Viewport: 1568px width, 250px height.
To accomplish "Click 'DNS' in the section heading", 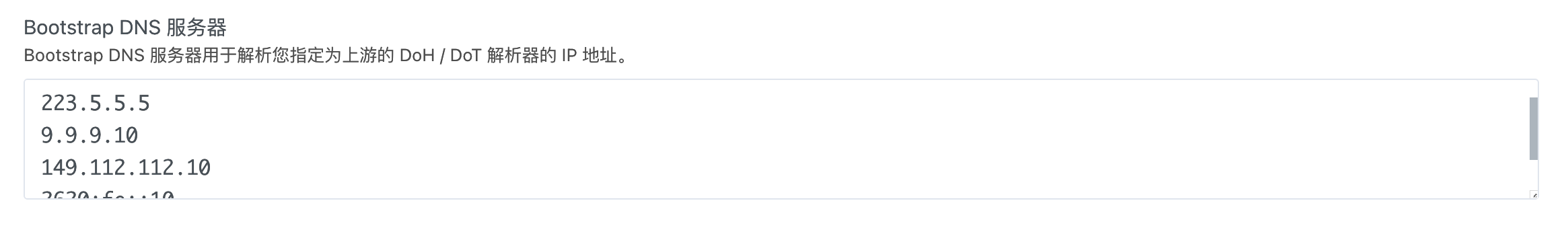I will coord(140,28).
